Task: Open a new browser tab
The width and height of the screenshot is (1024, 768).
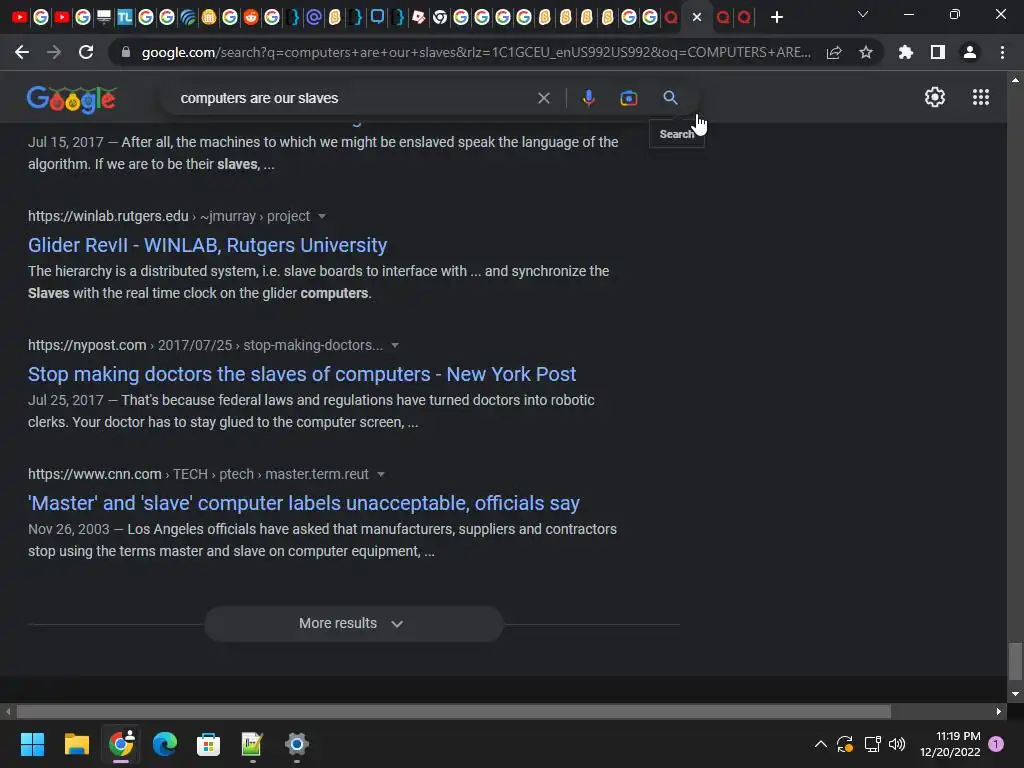Action: coord(776,17)
